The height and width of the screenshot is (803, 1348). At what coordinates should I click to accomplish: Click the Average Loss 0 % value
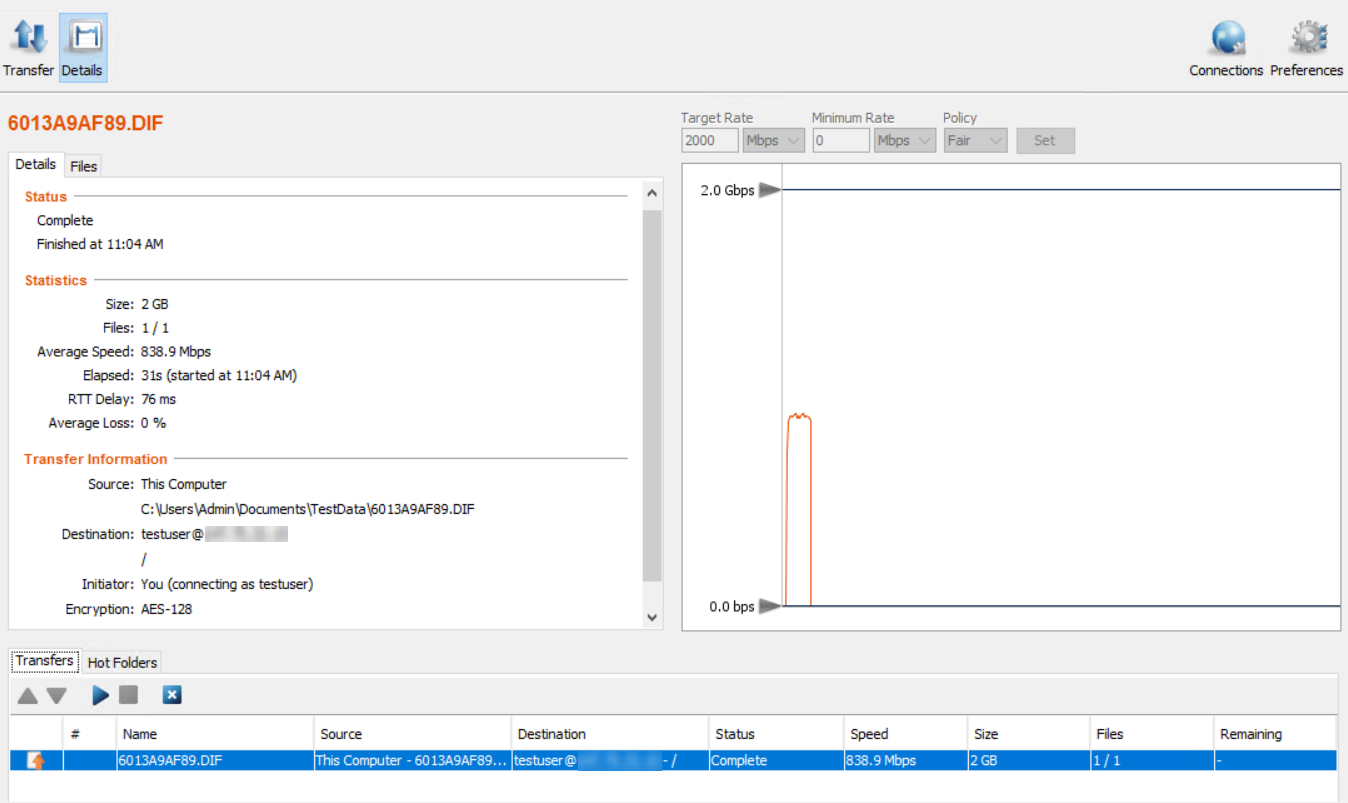(x=153, y=423)
